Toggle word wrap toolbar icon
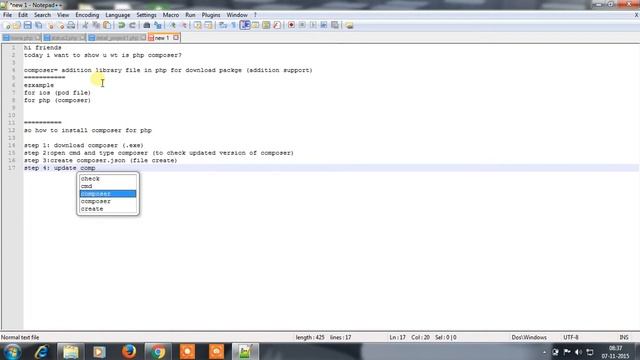Viewport: 640px width, 360px height. click(223, 25)
